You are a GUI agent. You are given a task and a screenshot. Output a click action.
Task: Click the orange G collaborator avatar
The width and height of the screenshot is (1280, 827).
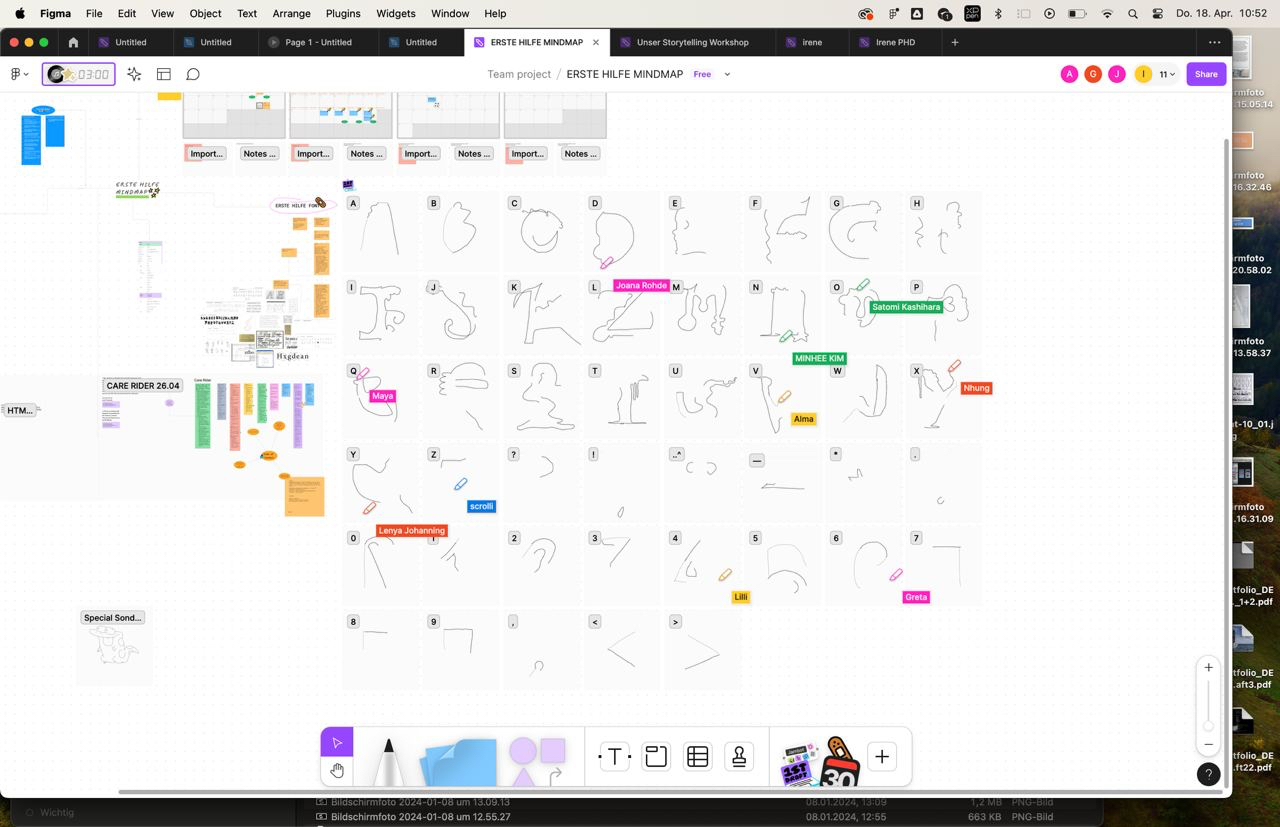point(1093,74)
